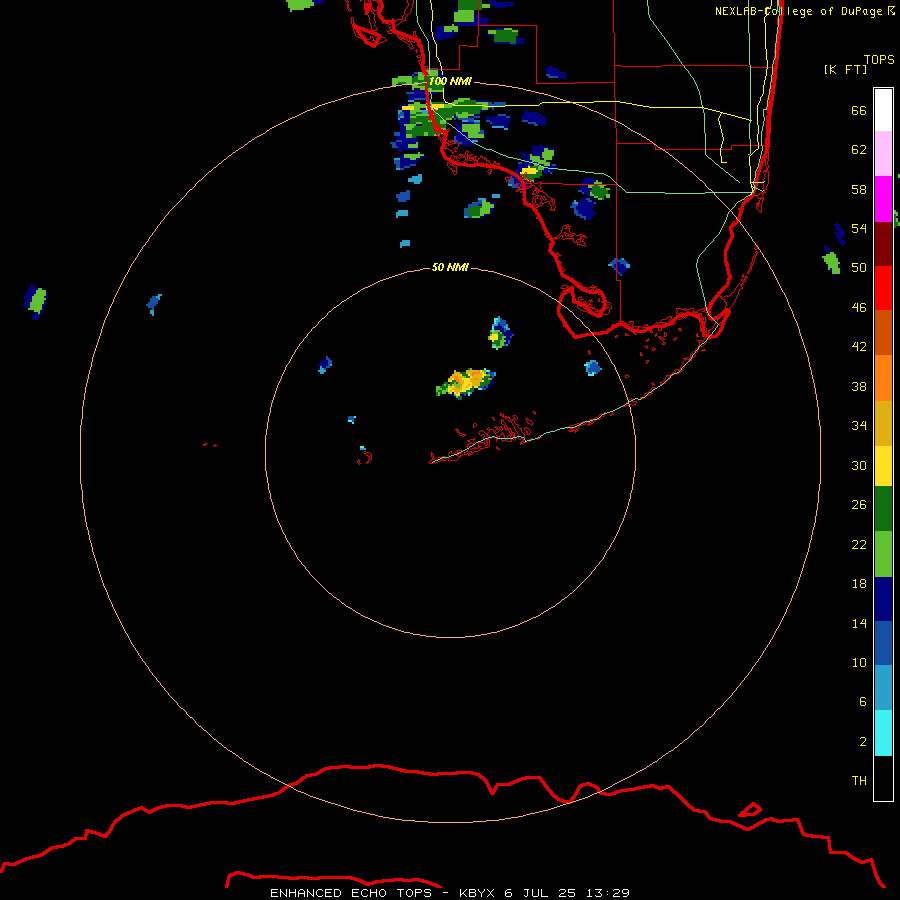Click the 13:29 timestamp at the bottom
Screen dimensions: 900x900
click(x=608, y=893)
